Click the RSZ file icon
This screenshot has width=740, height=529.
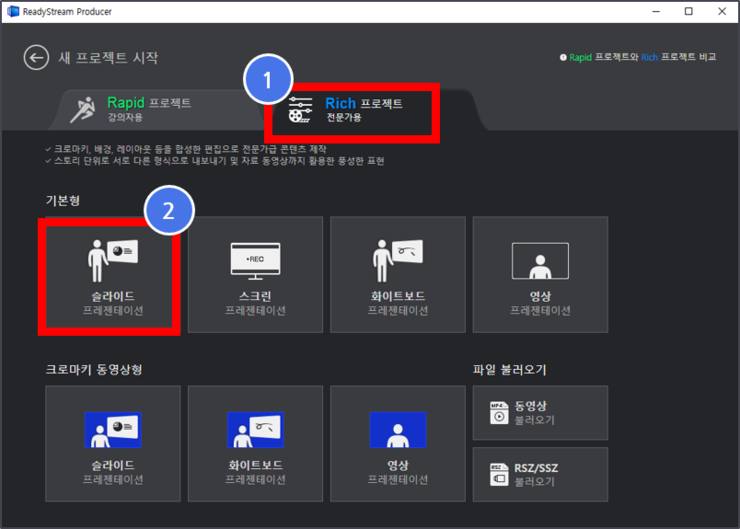click(499, 475)
